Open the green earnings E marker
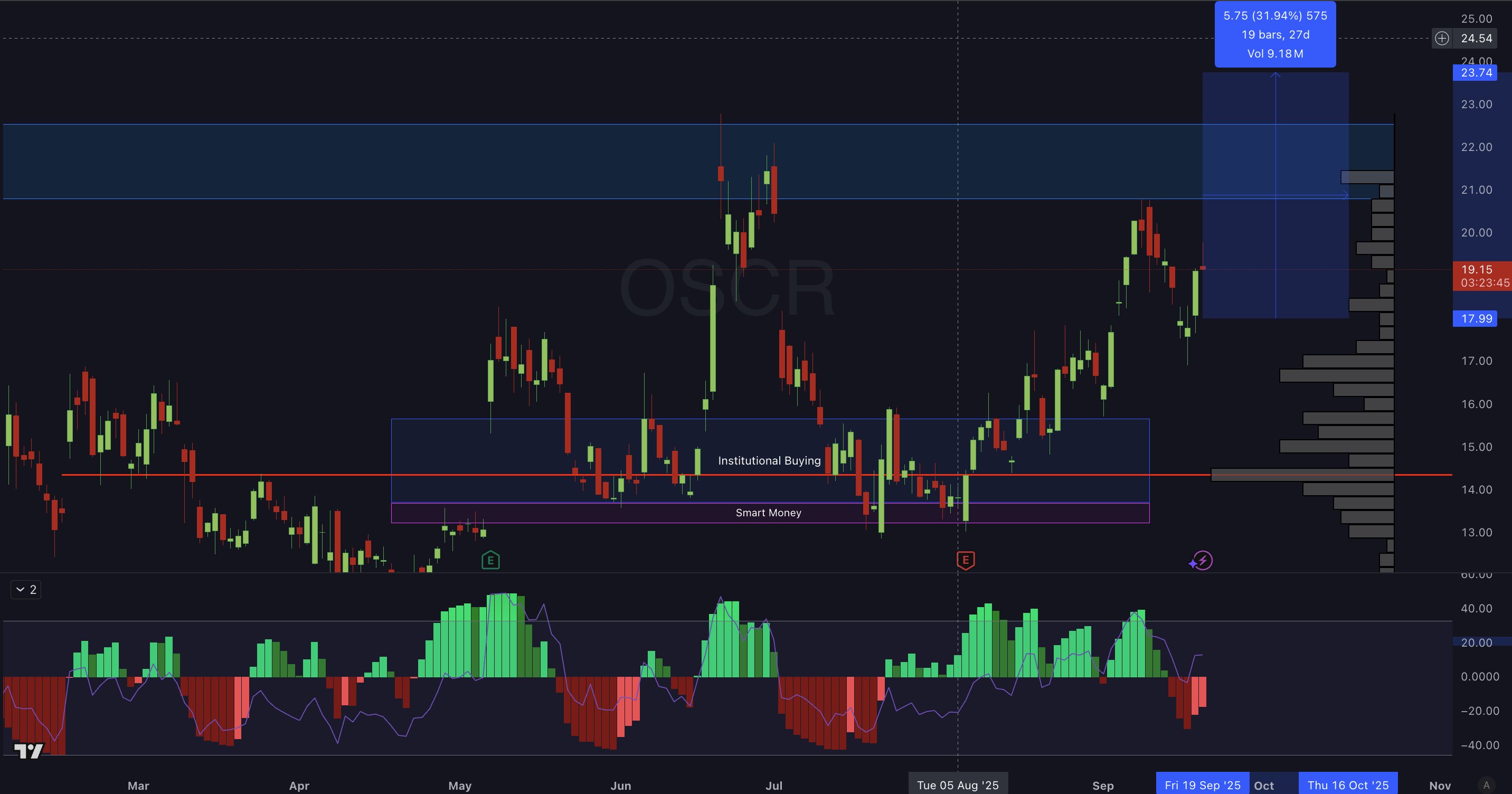The image size is (1512, 794). click(490, 561)
